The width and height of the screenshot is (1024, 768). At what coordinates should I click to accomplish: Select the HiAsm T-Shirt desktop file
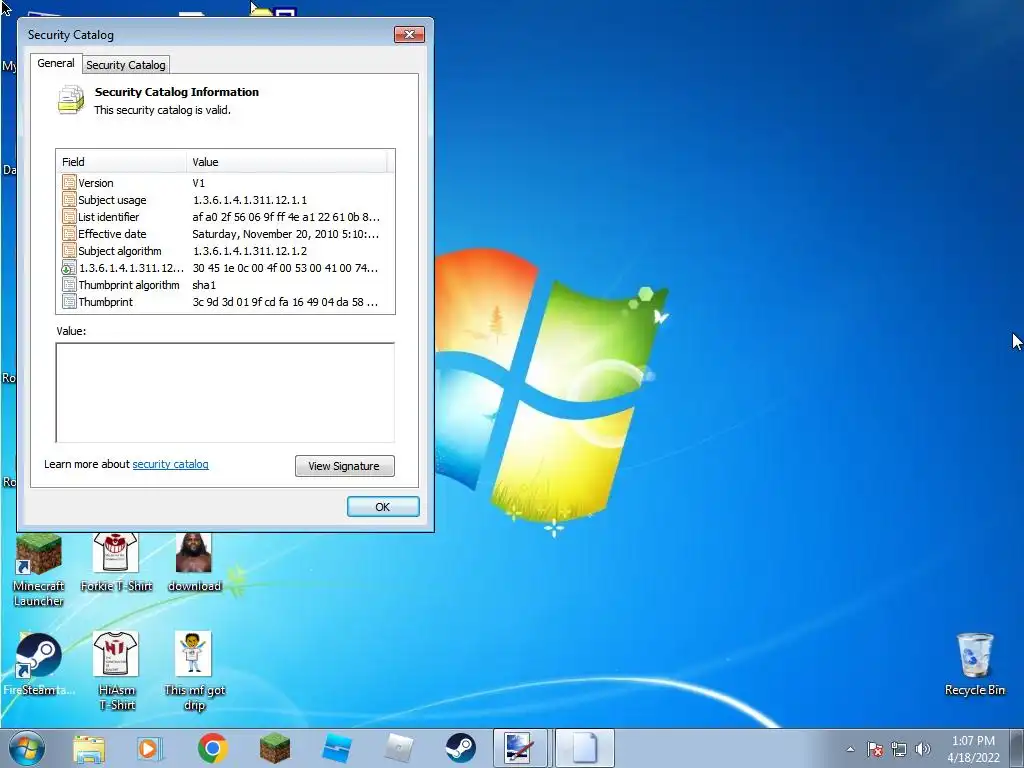click(116, 671)
